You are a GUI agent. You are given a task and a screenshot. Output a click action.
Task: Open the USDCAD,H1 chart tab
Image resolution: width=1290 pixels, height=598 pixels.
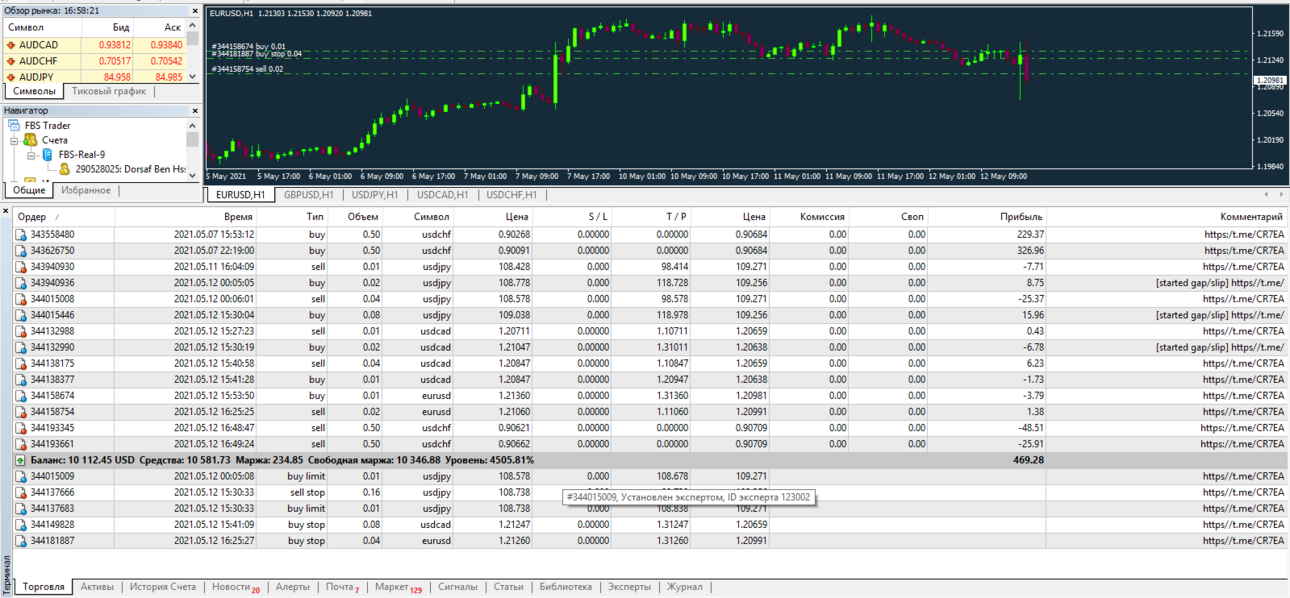(x=443, y=195)
